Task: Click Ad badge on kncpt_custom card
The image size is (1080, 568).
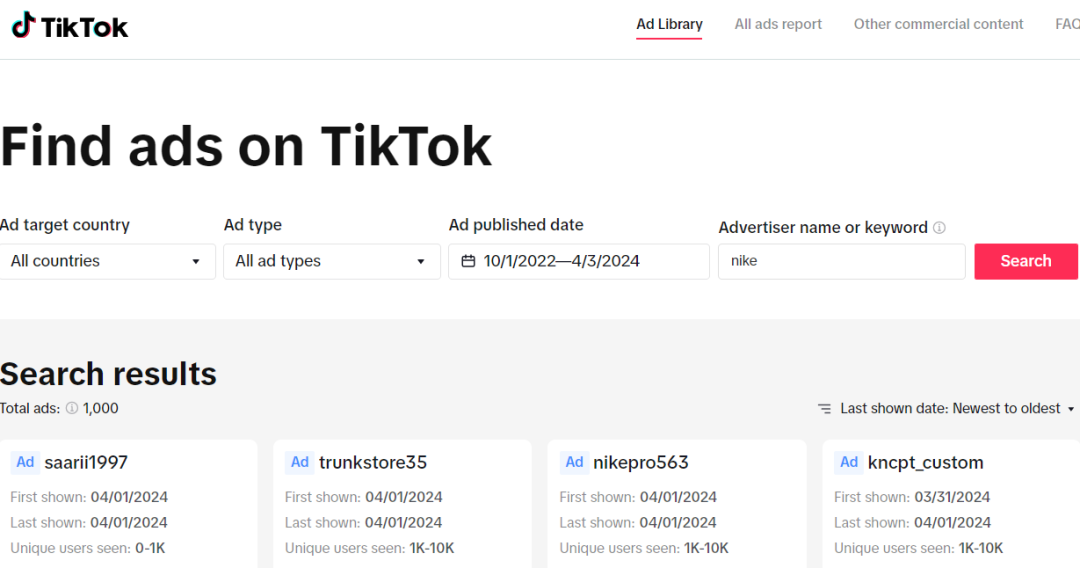Action: coord(849,462)
